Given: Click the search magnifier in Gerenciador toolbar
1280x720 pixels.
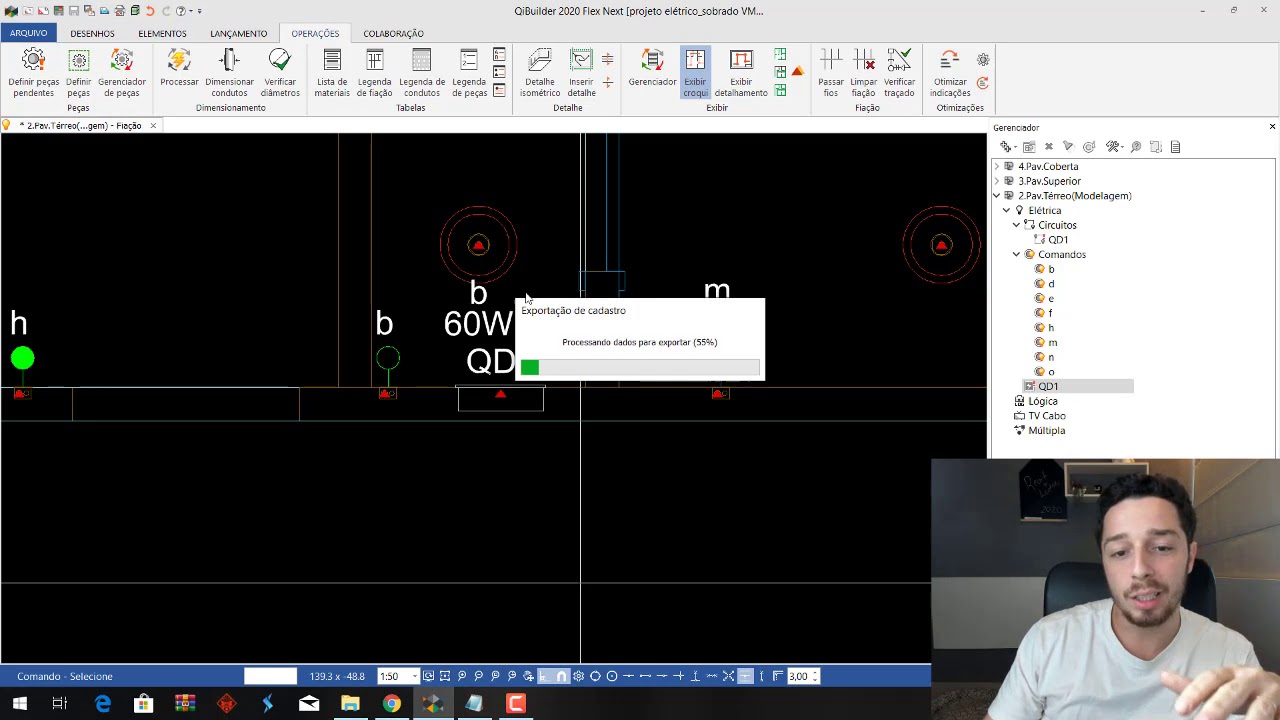Looking at the screenshot, I should (1136, 147).
